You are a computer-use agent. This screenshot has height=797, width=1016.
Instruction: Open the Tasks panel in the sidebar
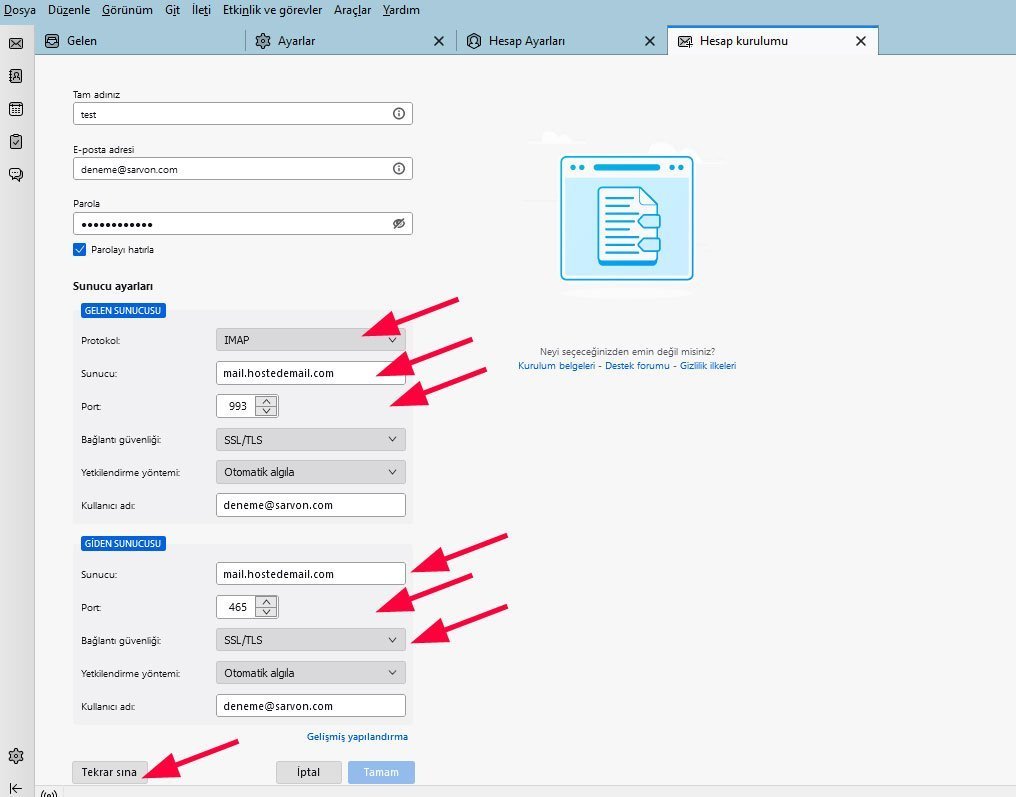15,141
